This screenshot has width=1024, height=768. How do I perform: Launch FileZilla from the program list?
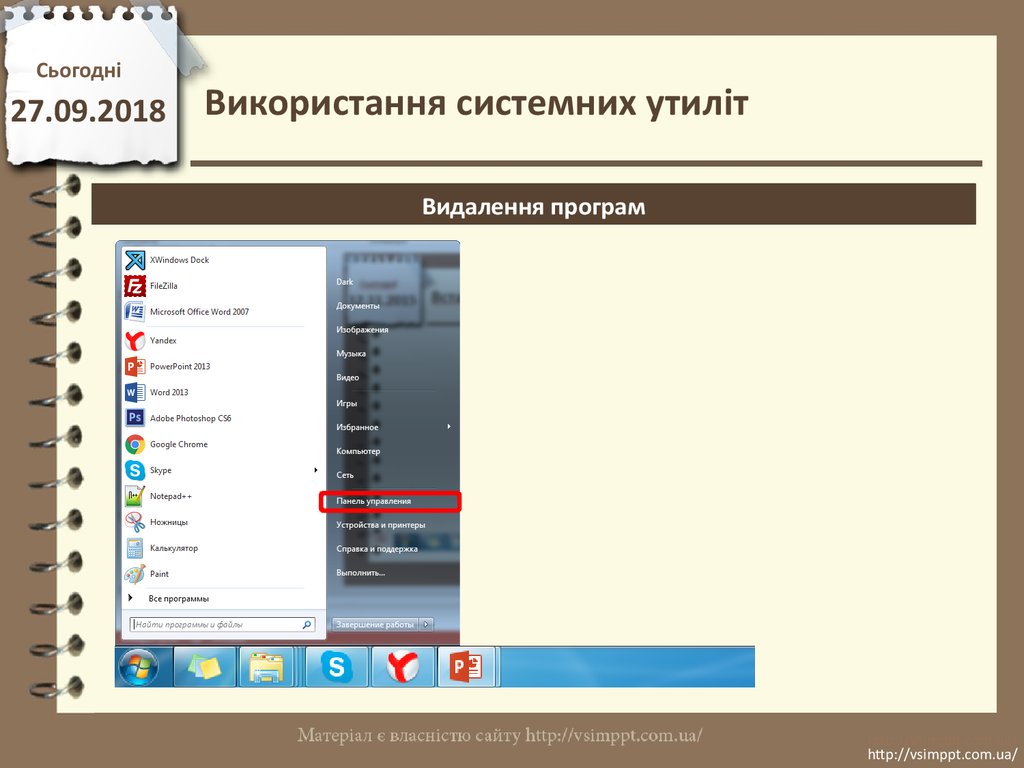(x=163, y=286)
